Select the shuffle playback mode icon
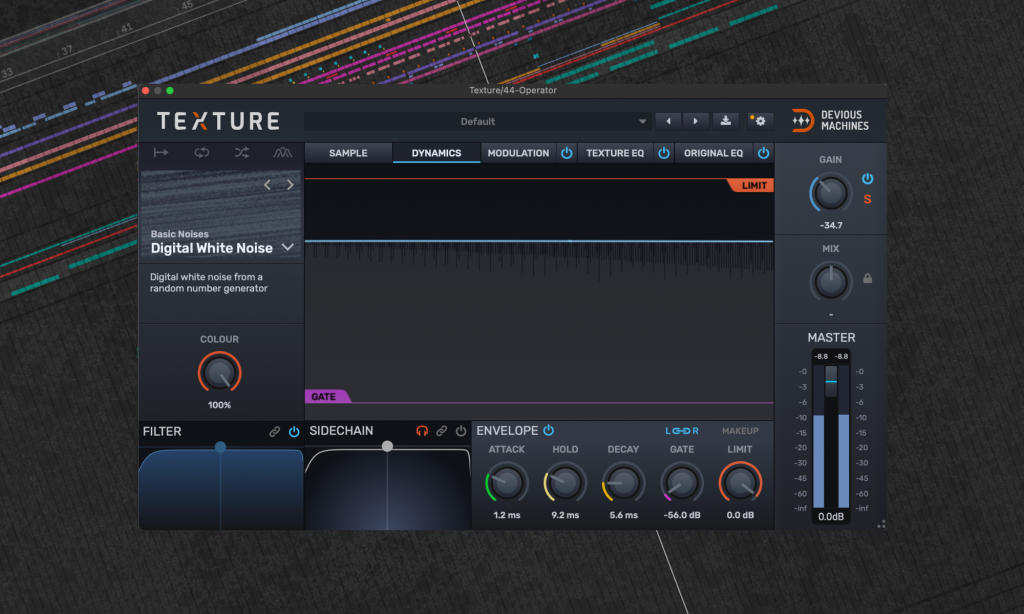The height and width of the screenshot is (614, 1024). [x=242, y=153]
